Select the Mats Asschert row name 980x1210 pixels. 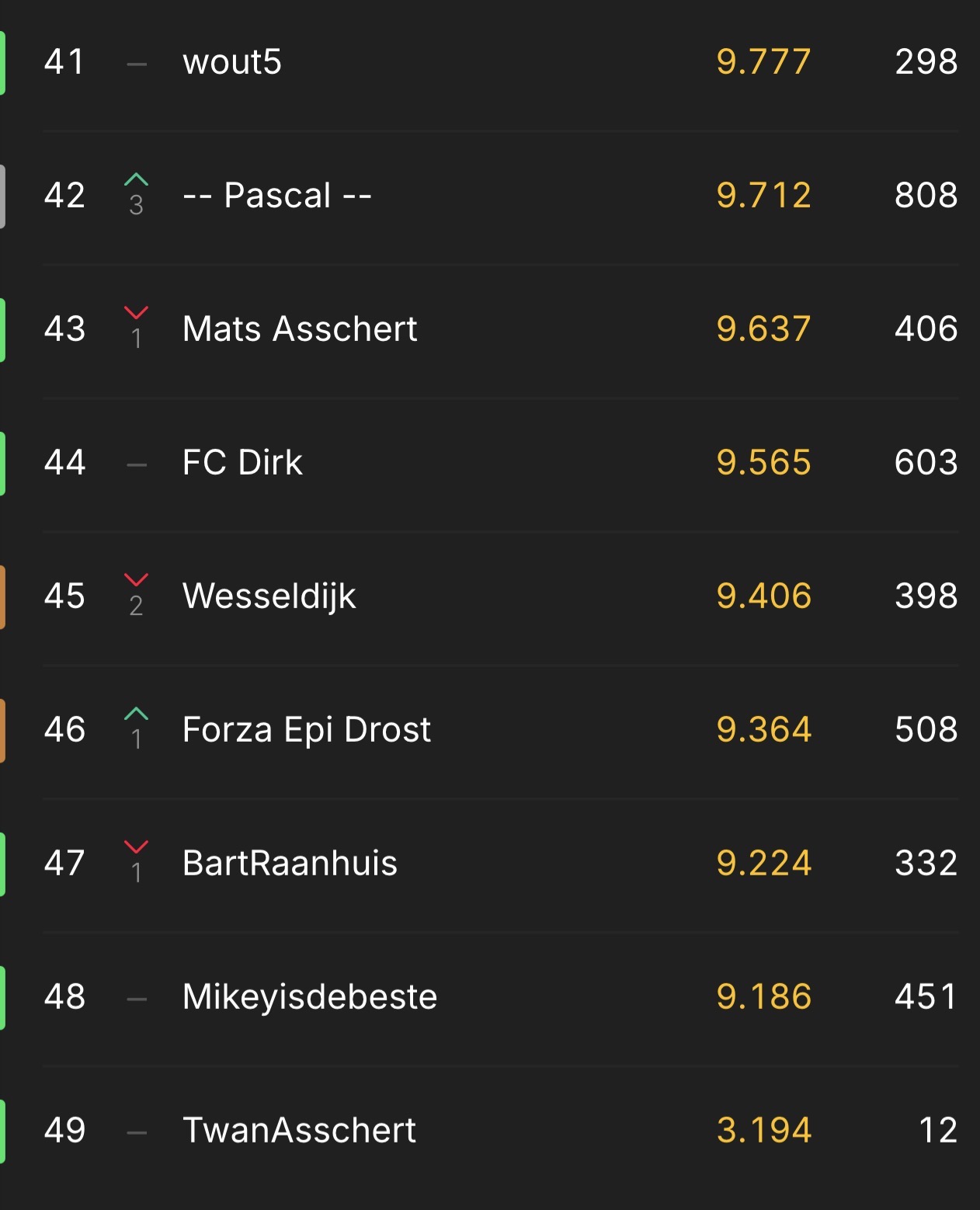[300, 329]
